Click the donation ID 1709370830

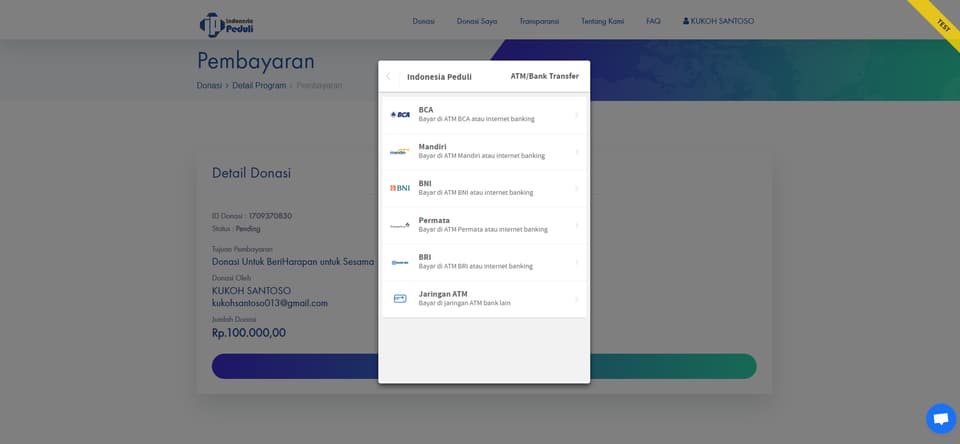[270, 216]
